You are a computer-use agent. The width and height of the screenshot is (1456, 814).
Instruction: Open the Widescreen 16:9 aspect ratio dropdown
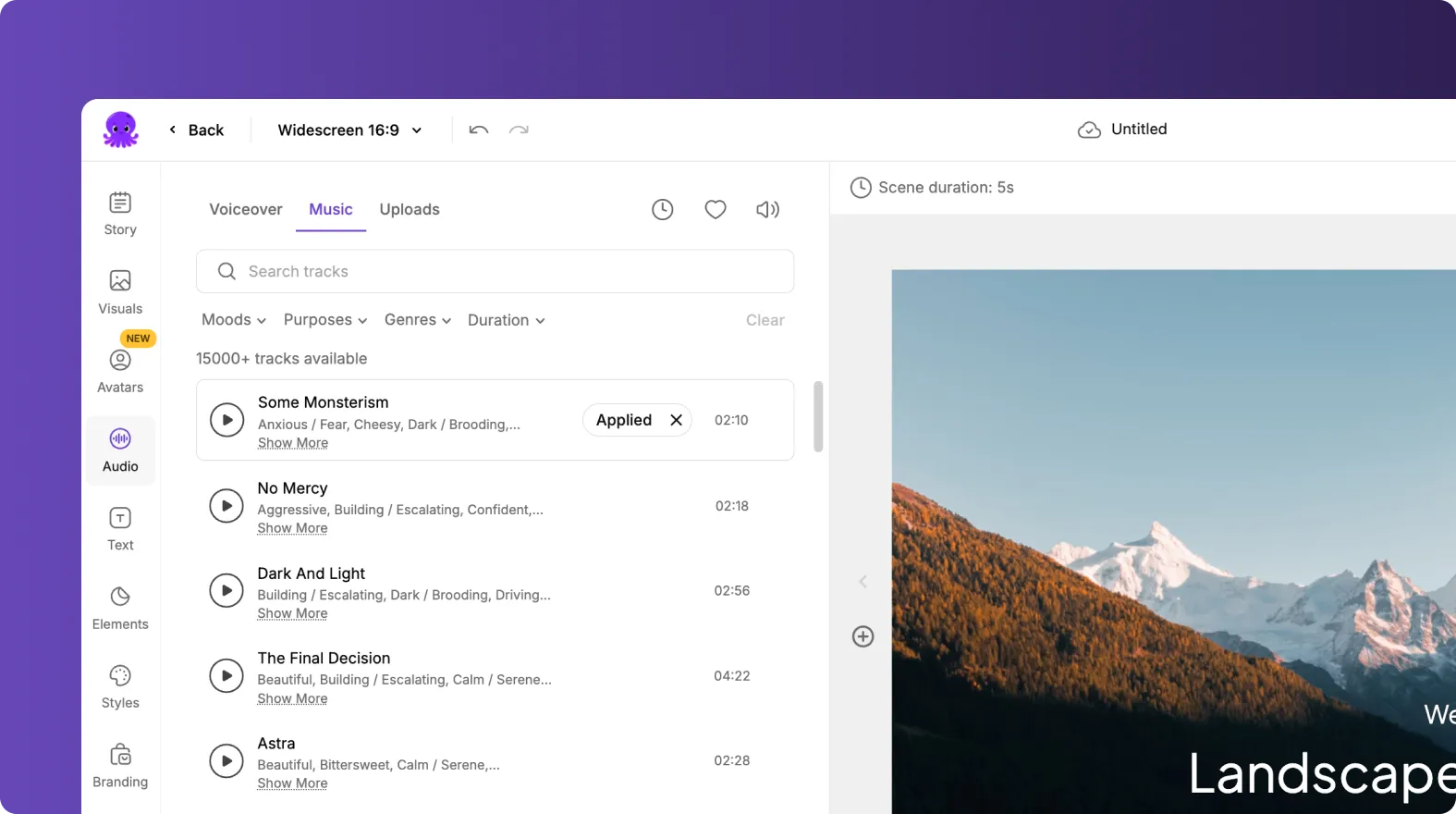(x=349, y=130)
